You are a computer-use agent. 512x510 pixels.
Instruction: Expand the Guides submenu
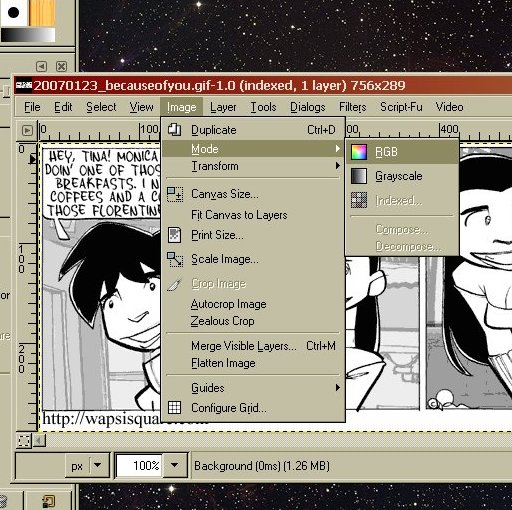[x=253, y=388]
